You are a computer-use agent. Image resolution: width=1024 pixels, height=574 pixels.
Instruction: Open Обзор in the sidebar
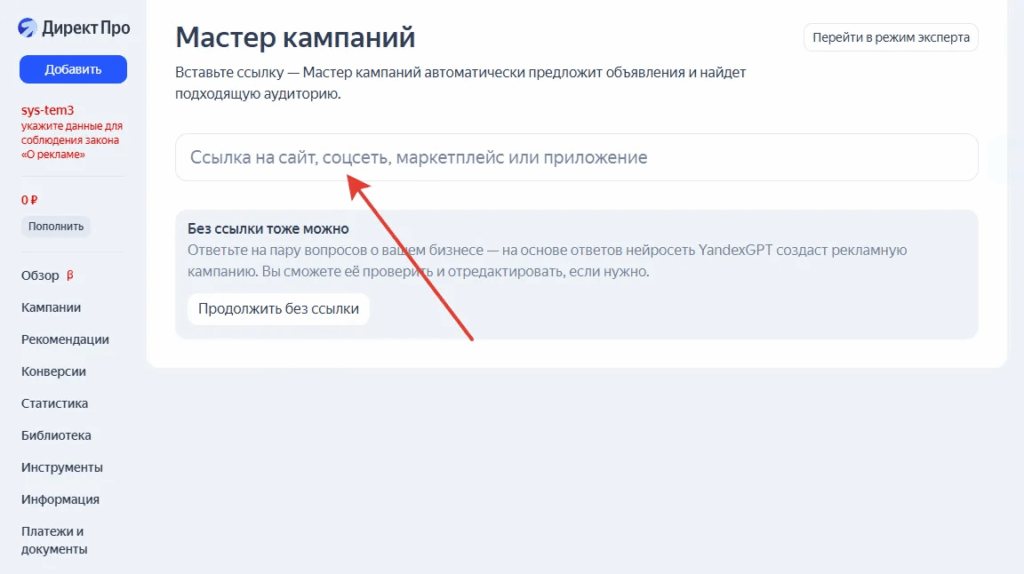click(40, 276)
